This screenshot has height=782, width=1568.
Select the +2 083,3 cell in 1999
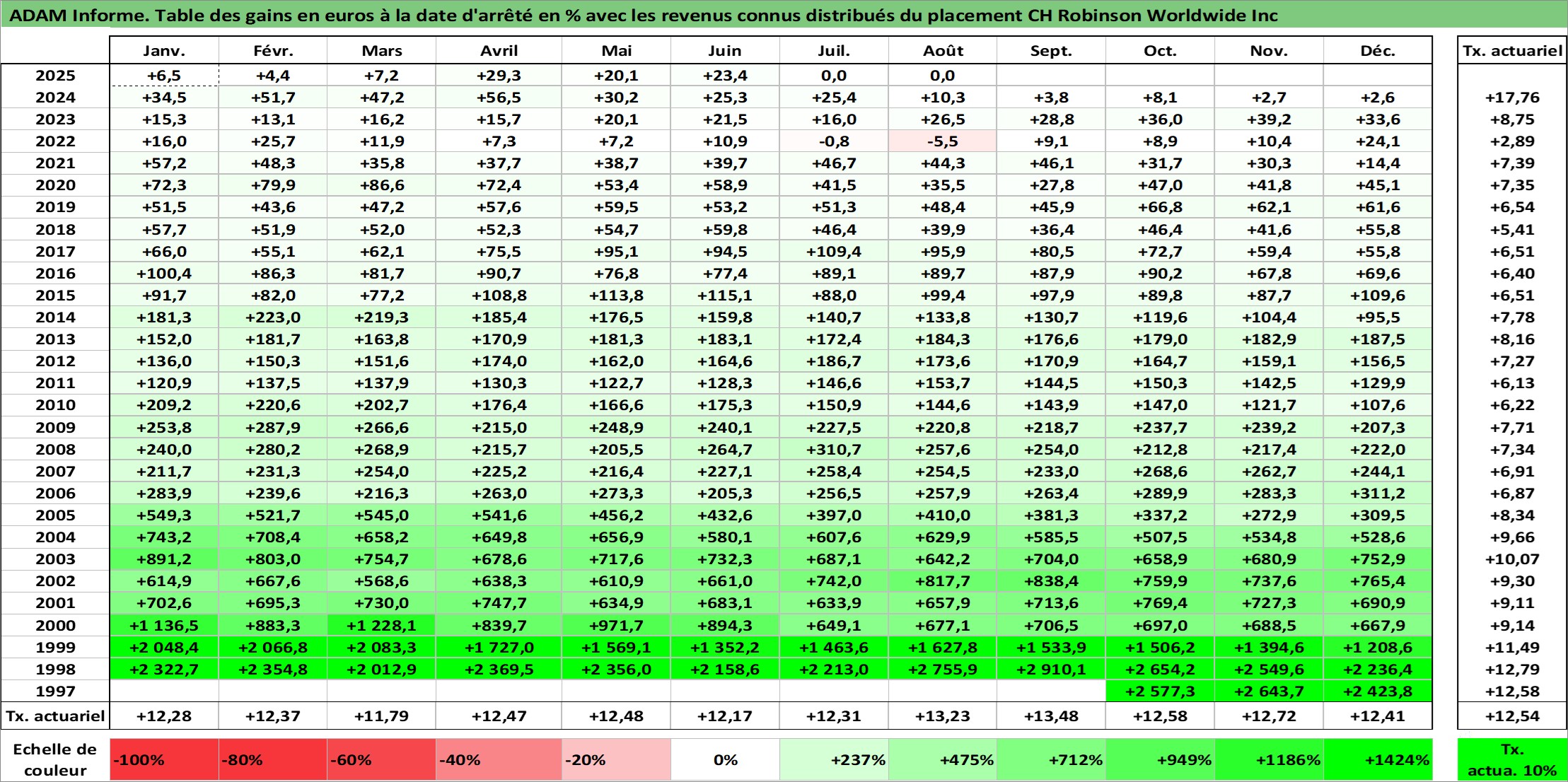(381, 648)
